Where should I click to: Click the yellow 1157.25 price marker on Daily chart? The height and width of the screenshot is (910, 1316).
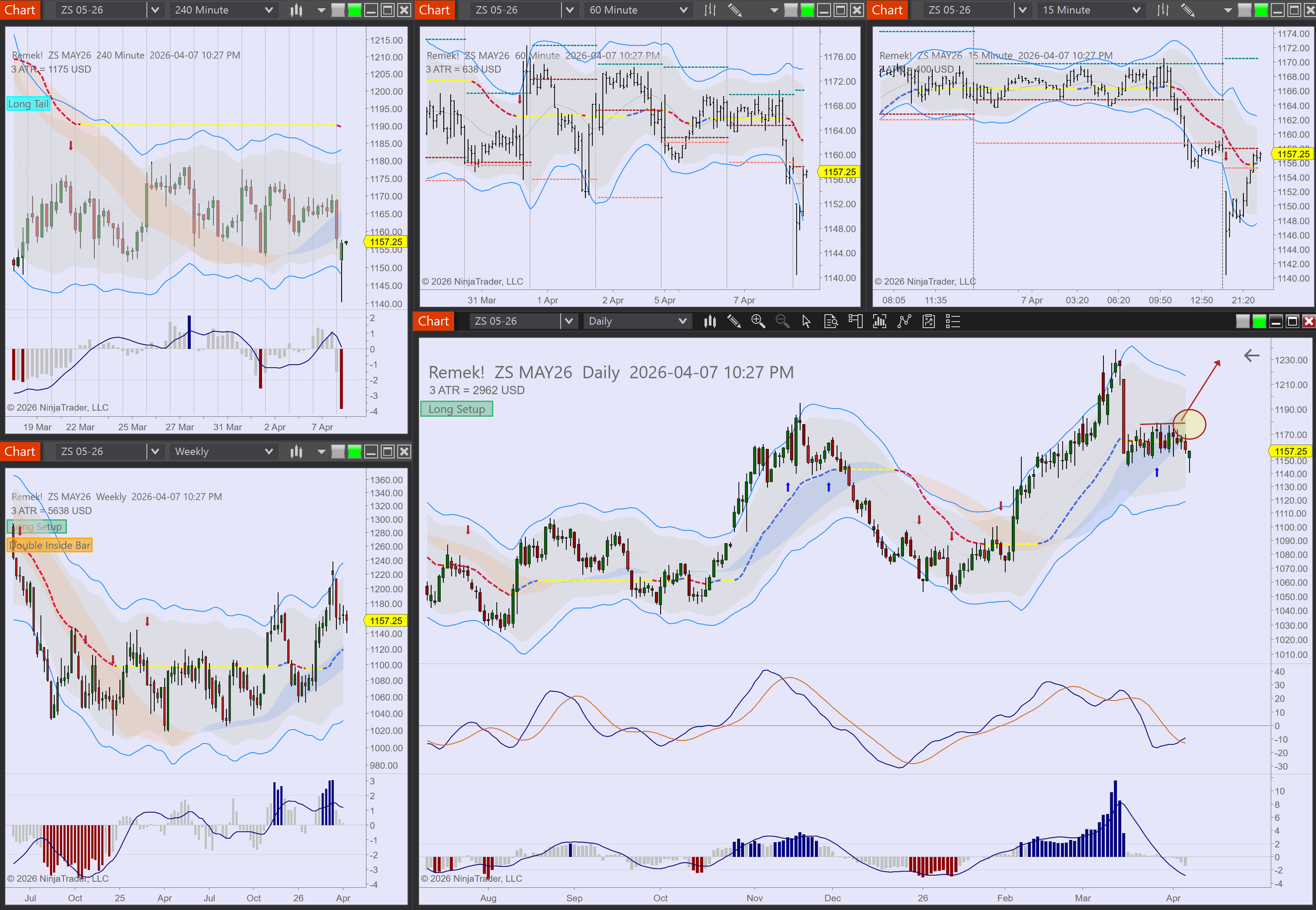pyautogui.click(x=1290, y=451)
